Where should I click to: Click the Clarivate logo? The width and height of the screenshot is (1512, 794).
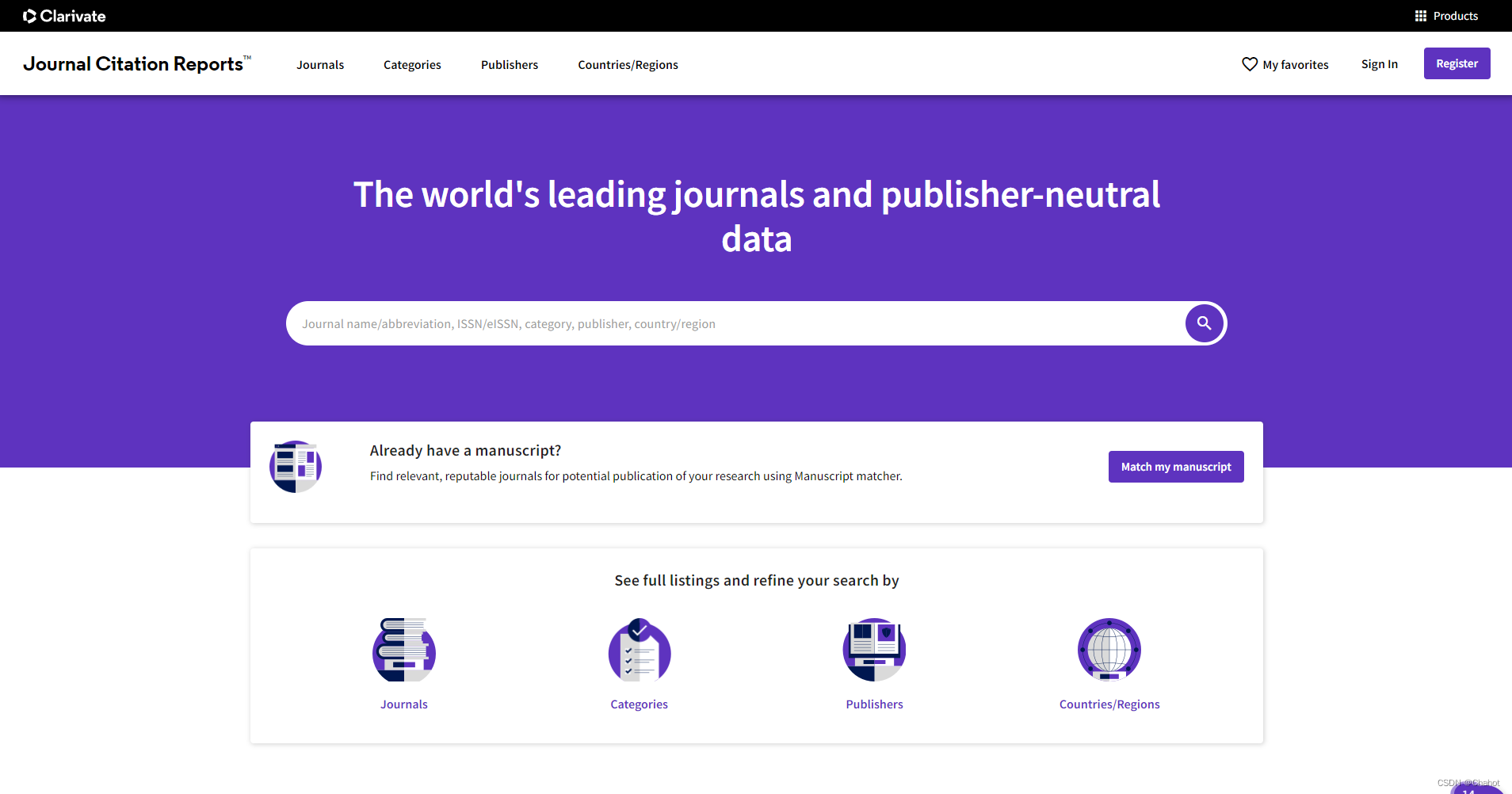coord(64,16)
